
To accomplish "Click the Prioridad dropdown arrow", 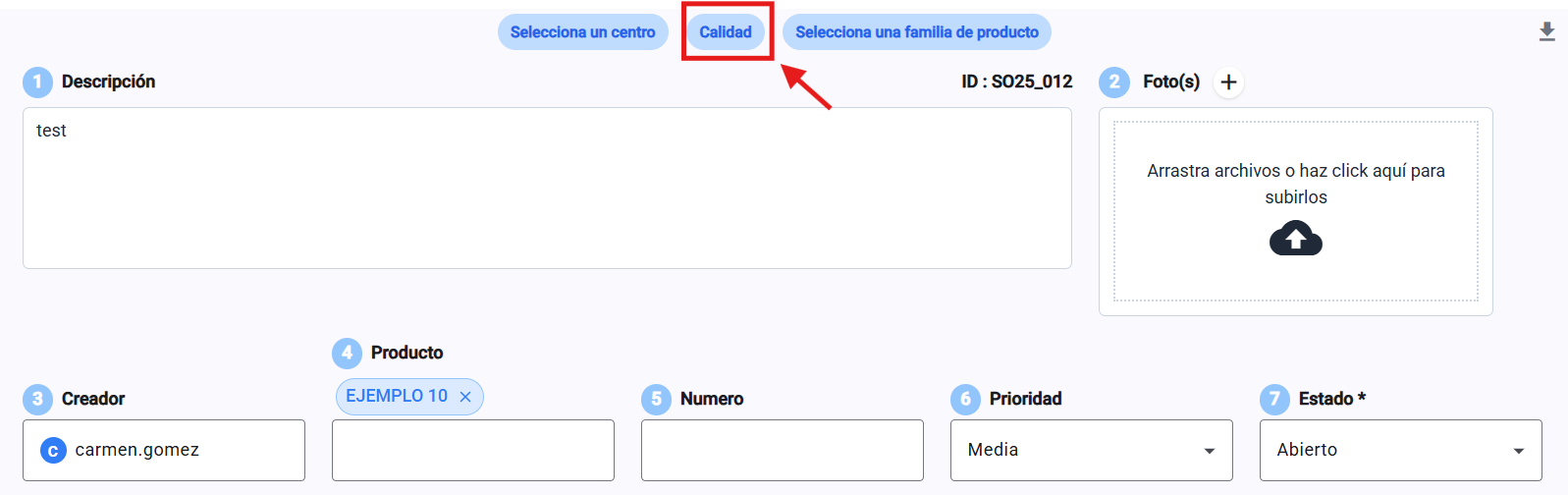I will pyautogui.click(x=1210, y=451).
